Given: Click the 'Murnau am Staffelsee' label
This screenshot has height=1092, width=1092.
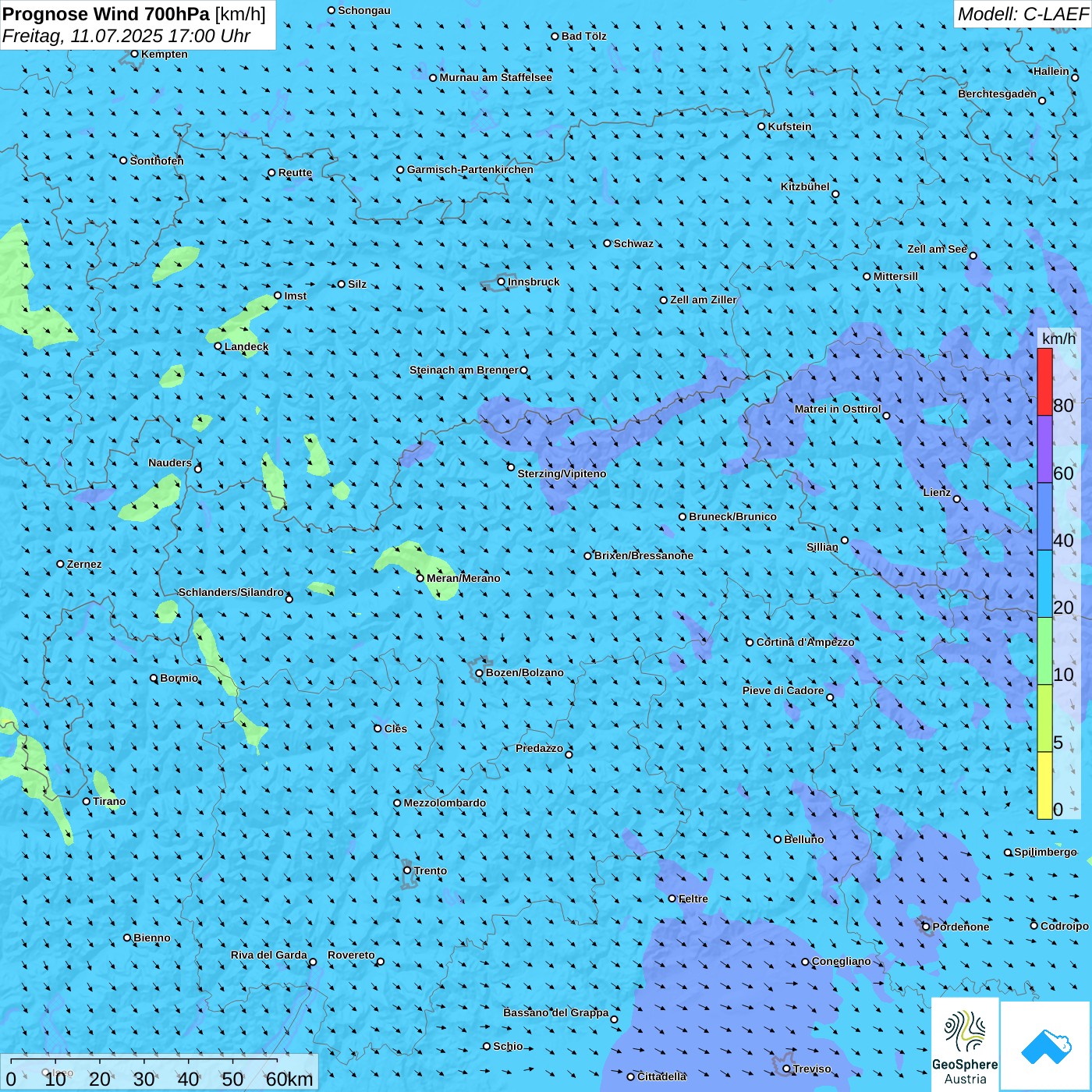Looking at the screenshot, I should (x=495, y=77).
